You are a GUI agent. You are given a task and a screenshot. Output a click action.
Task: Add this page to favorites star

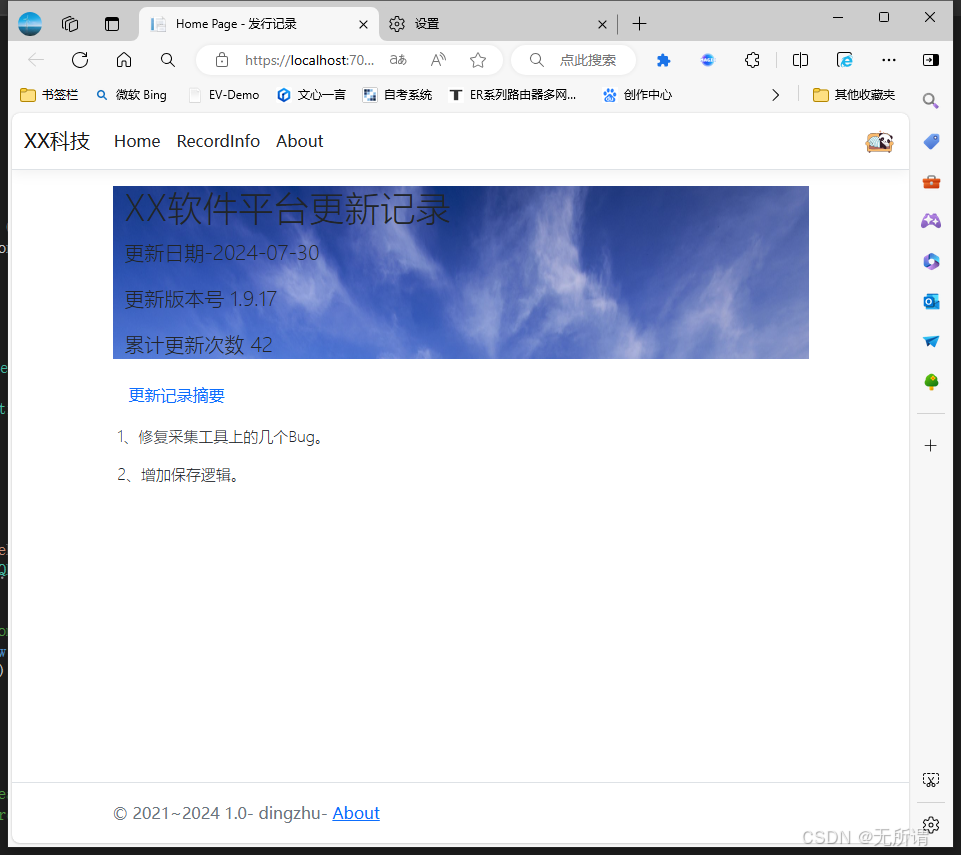(x=478, y=60)
